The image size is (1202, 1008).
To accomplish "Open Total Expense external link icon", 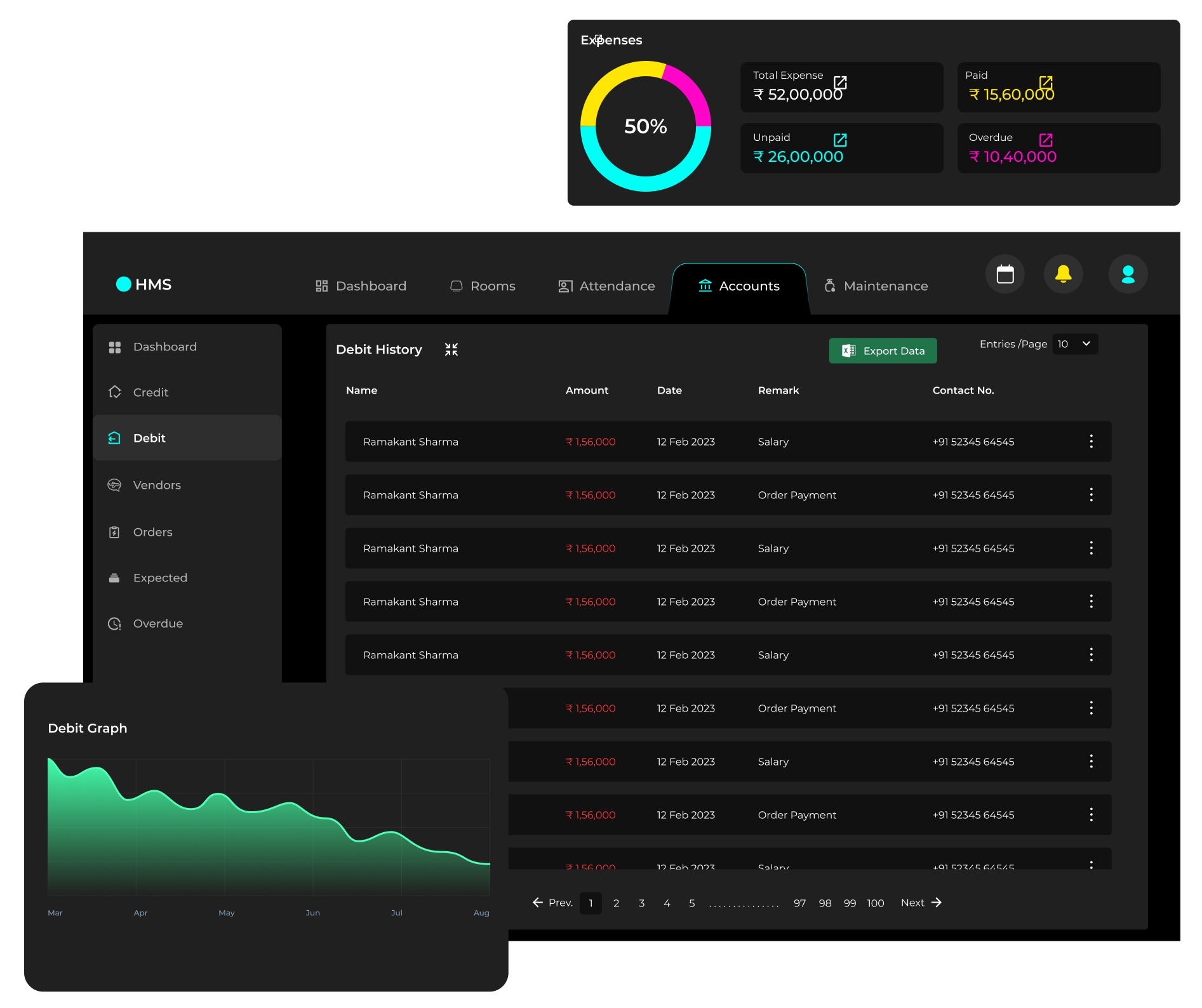I will click(x=840, y=82).
